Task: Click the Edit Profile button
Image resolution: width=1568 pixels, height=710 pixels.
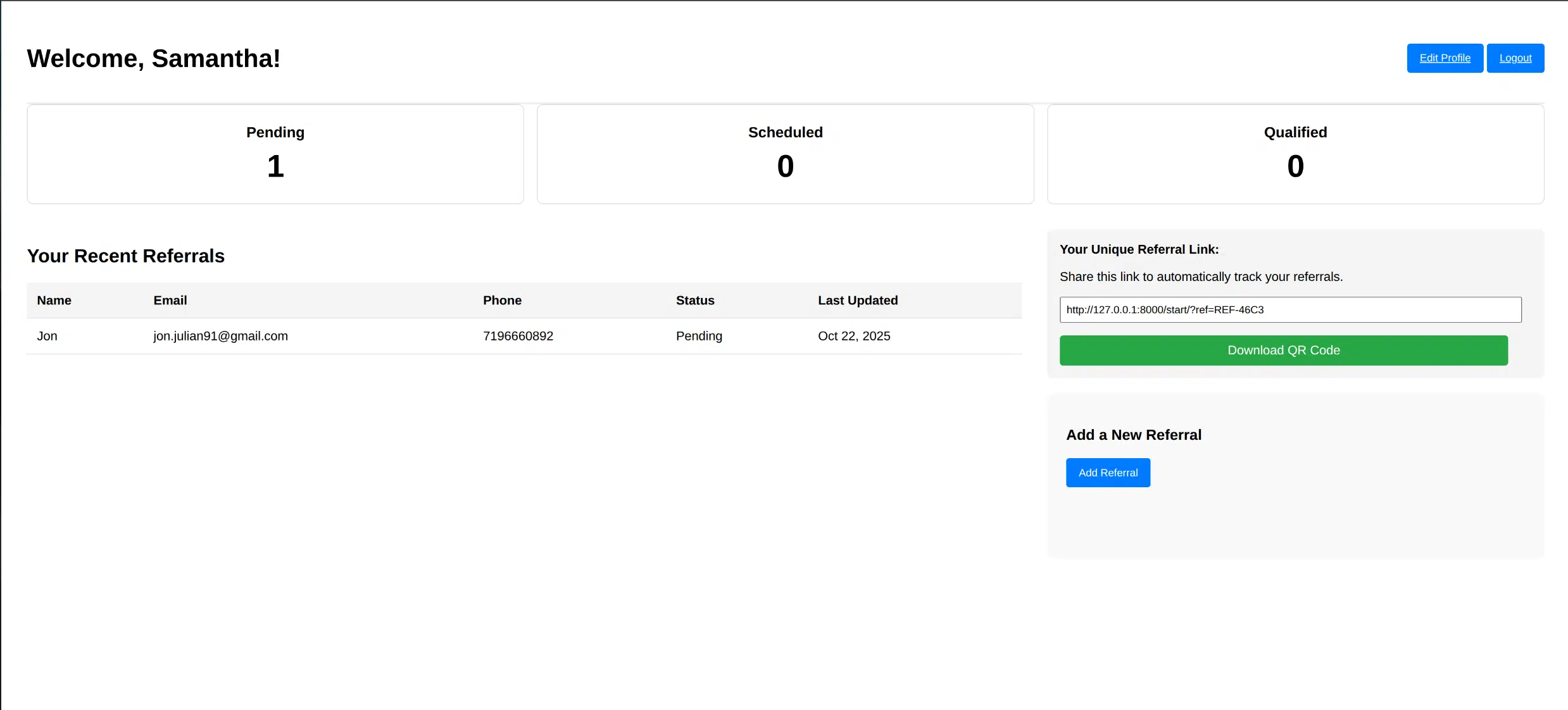Action: pos(1445,58)
